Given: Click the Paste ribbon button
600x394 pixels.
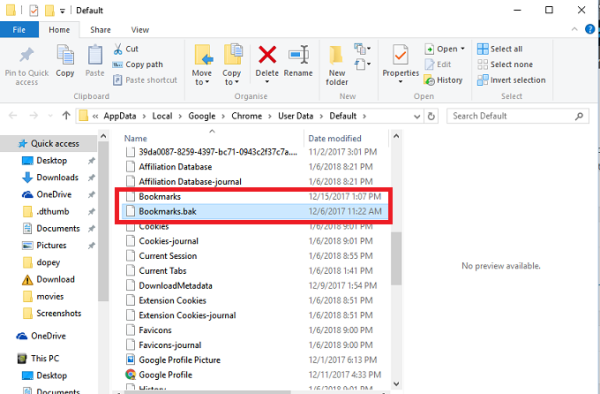Looking at the screenshot, I should point(95,61).
